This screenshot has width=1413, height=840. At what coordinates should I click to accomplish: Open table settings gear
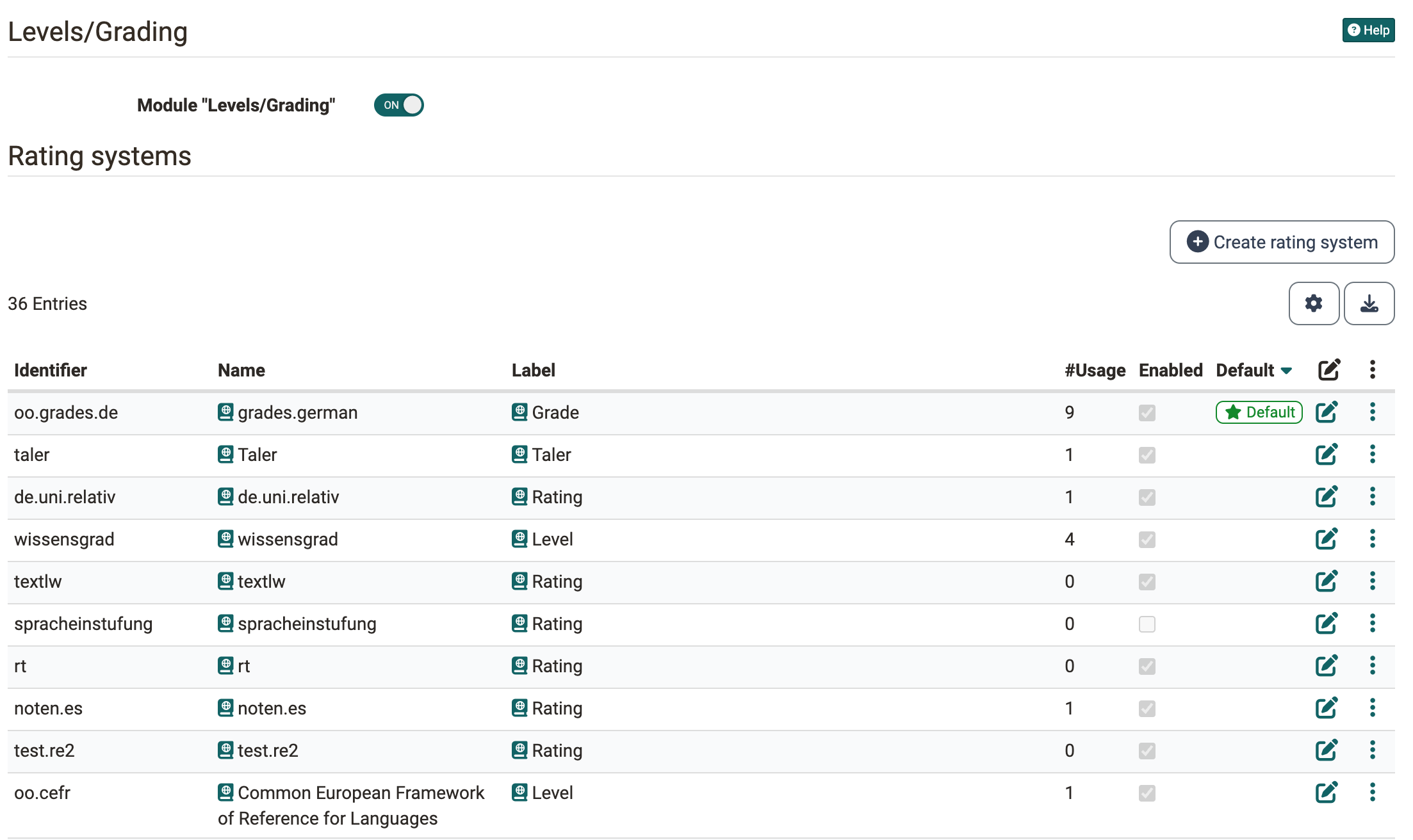[x=1314, y=303]
